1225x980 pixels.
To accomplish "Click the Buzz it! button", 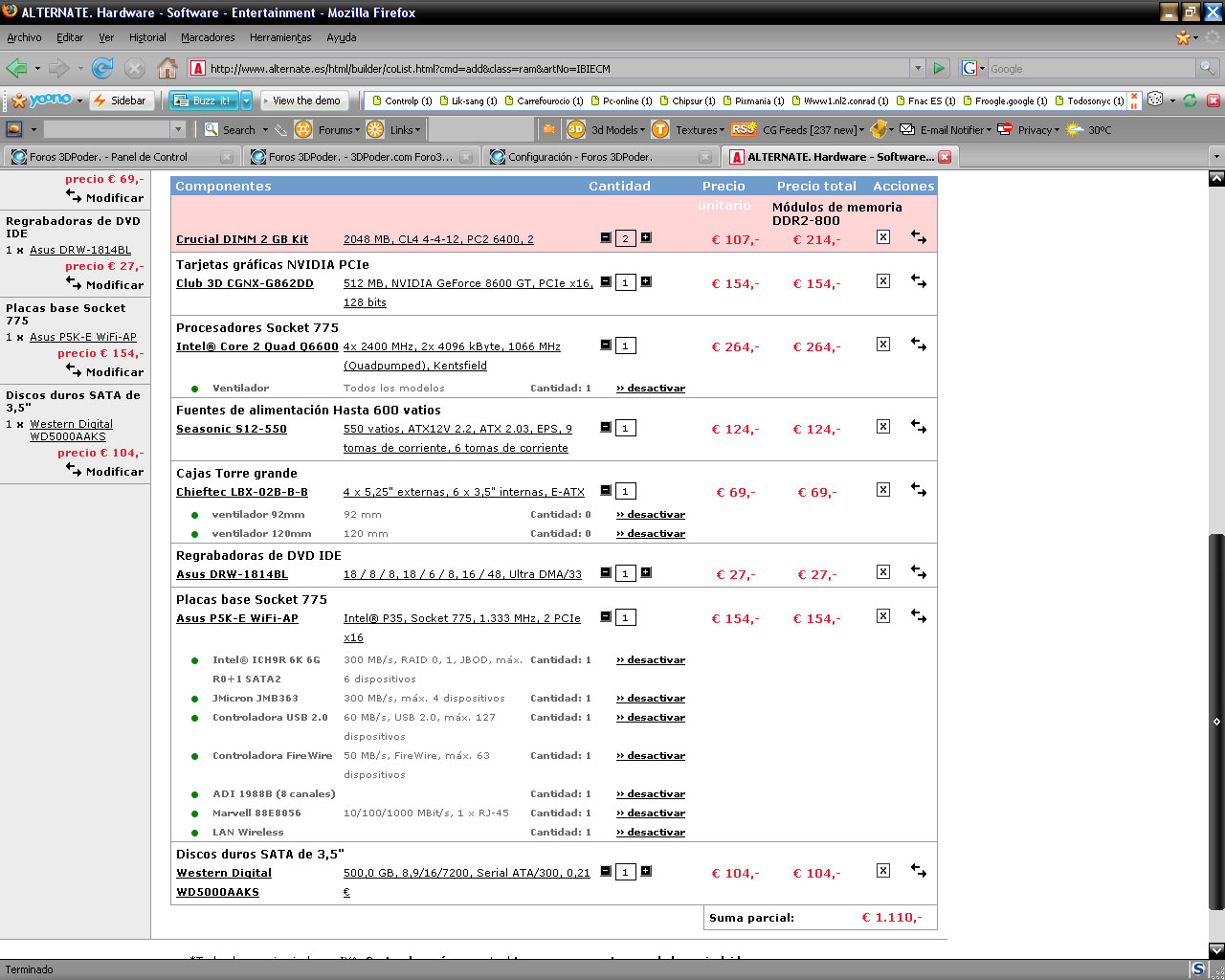I will pos(204,100).
